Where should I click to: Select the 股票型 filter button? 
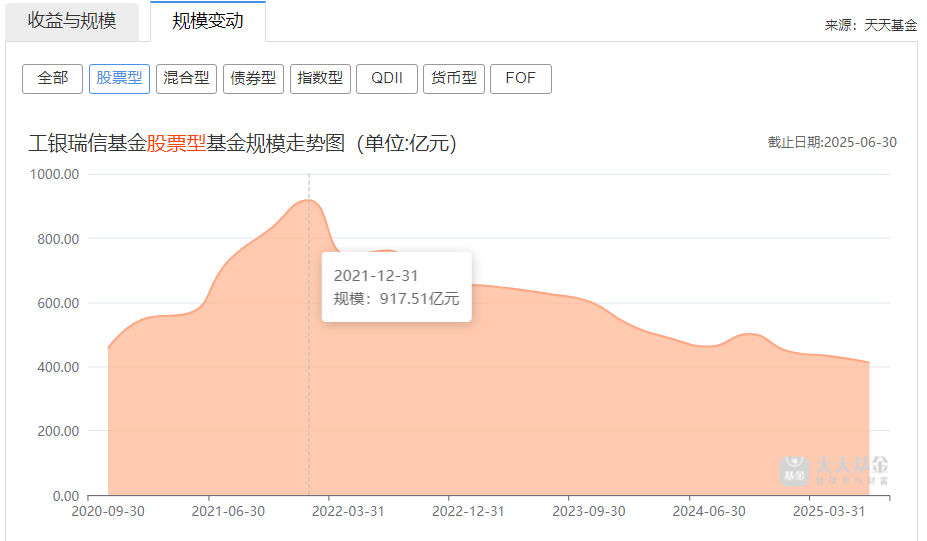point(119,79)
